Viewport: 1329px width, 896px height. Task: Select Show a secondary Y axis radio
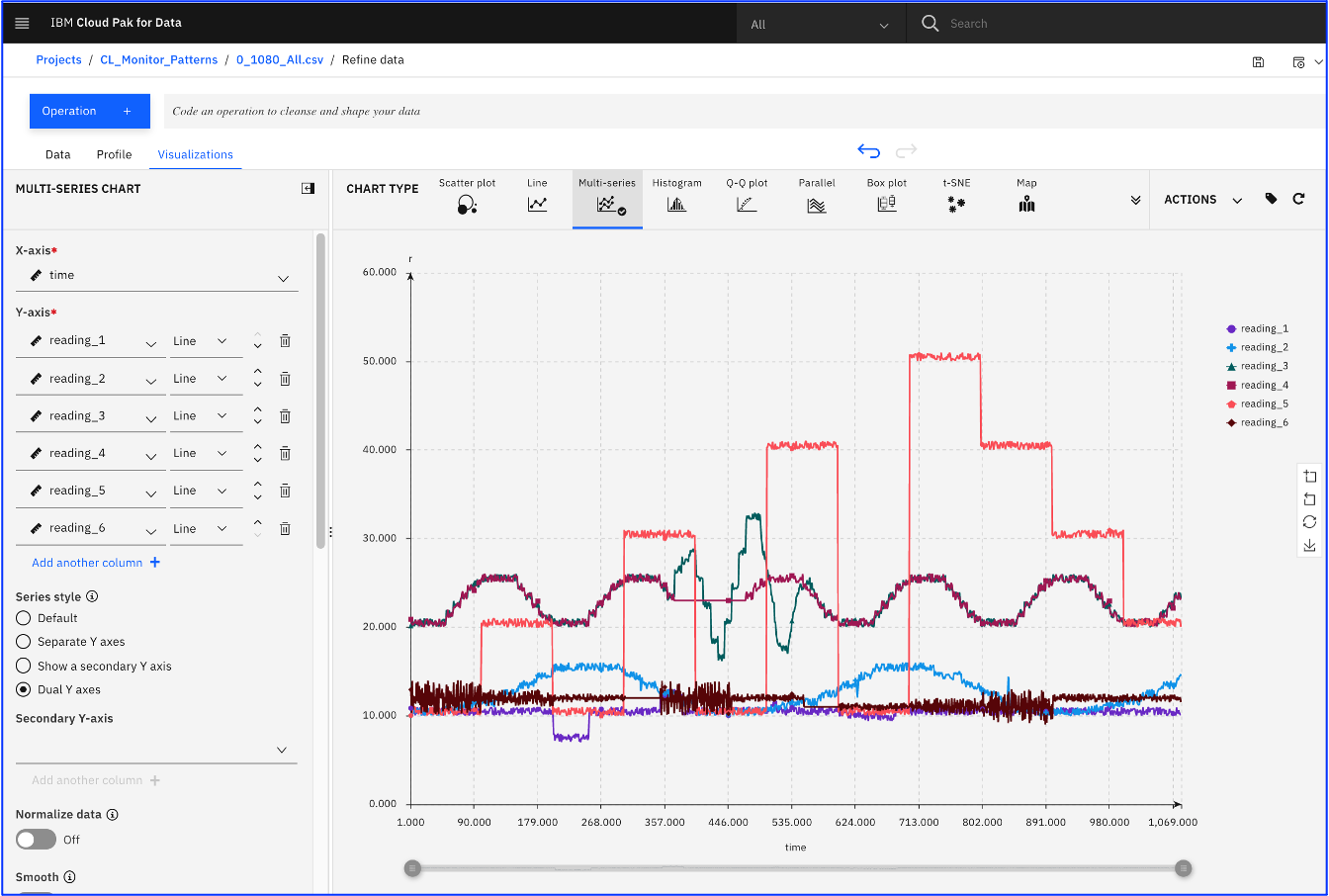tap(24, 667)
